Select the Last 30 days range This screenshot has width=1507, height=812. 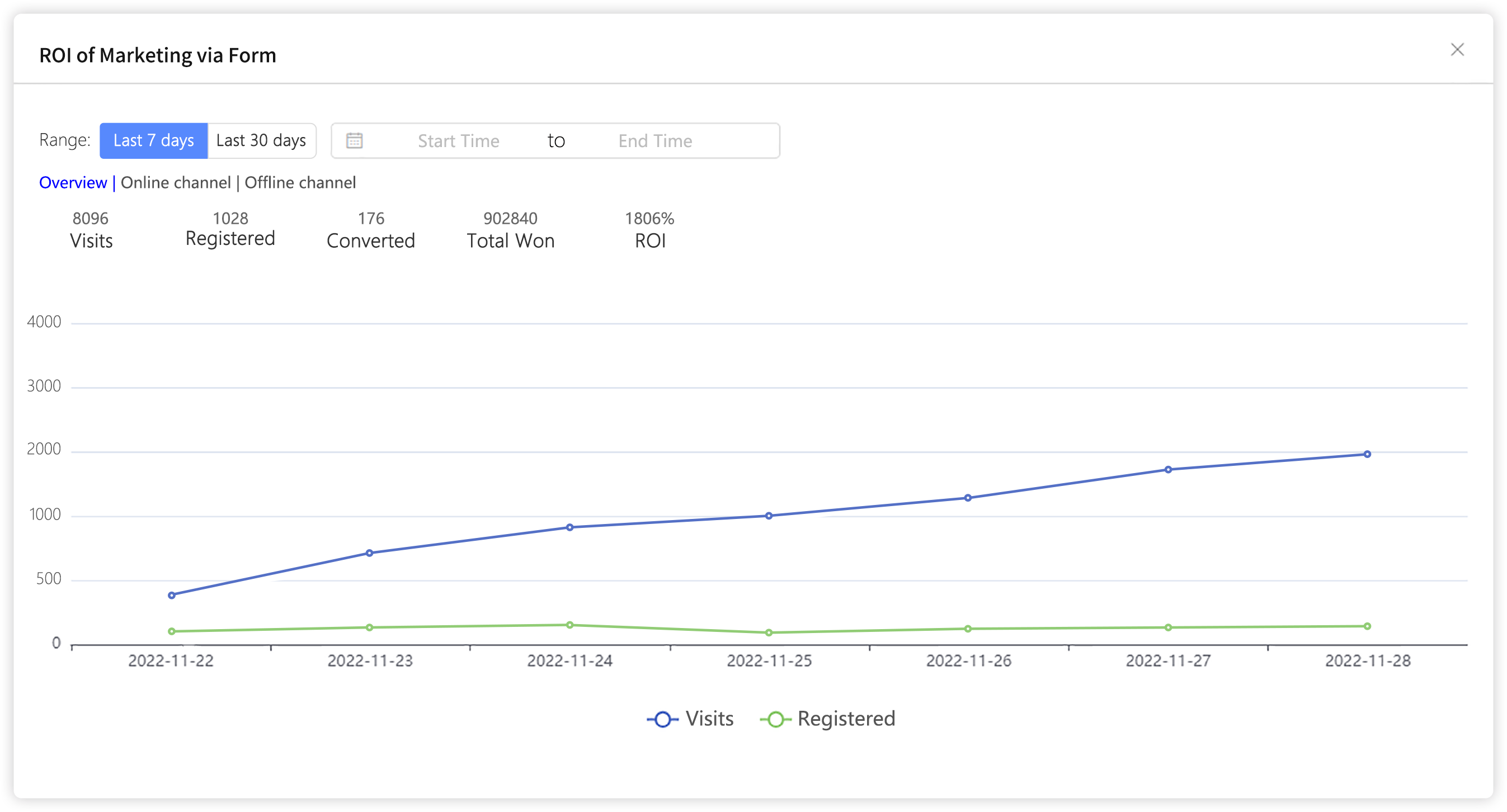click(261, 141)
